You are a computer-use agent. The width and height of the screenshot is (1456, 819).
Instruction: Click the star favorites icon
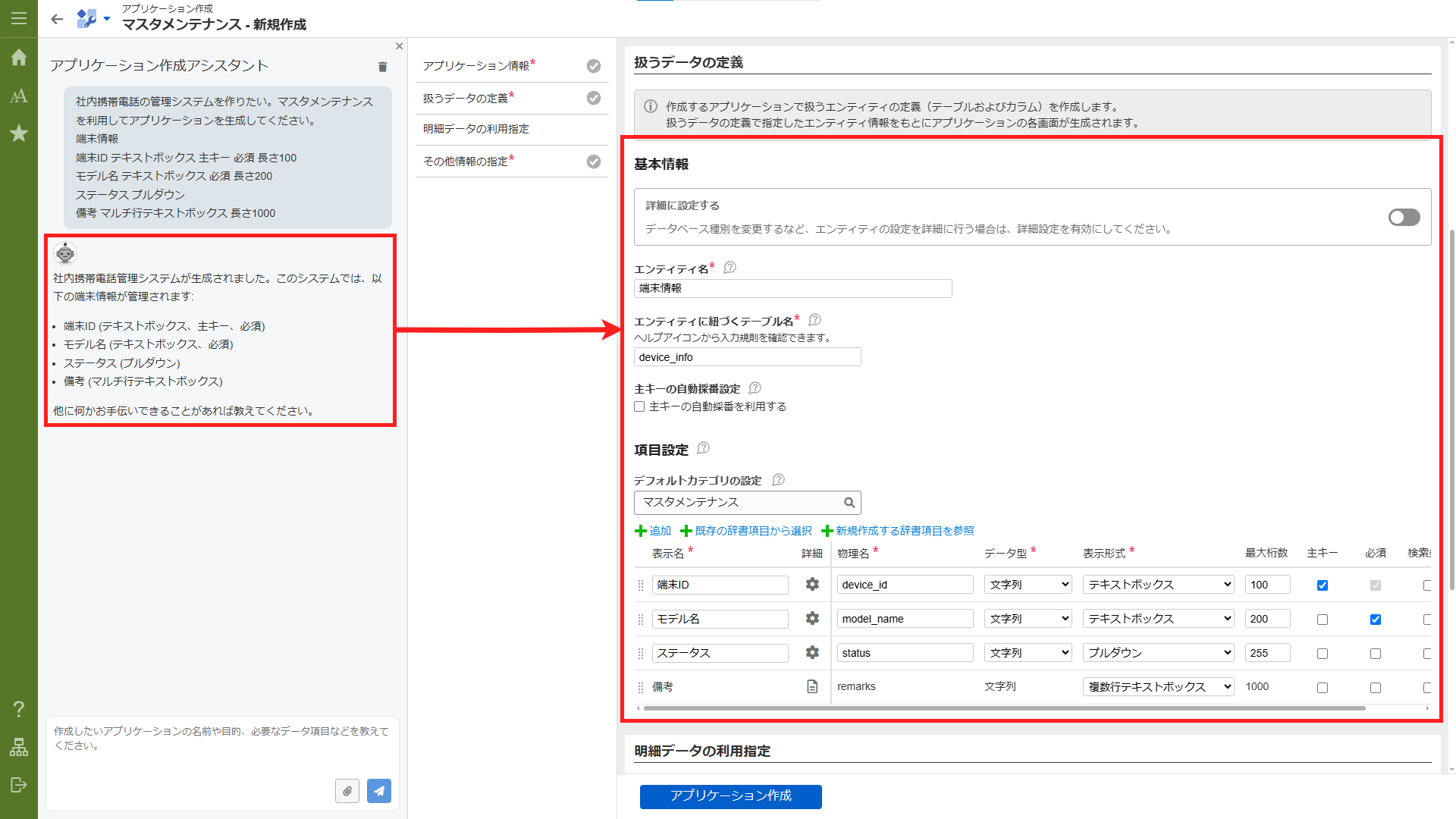pyautogui.click(x=19, y=133)
